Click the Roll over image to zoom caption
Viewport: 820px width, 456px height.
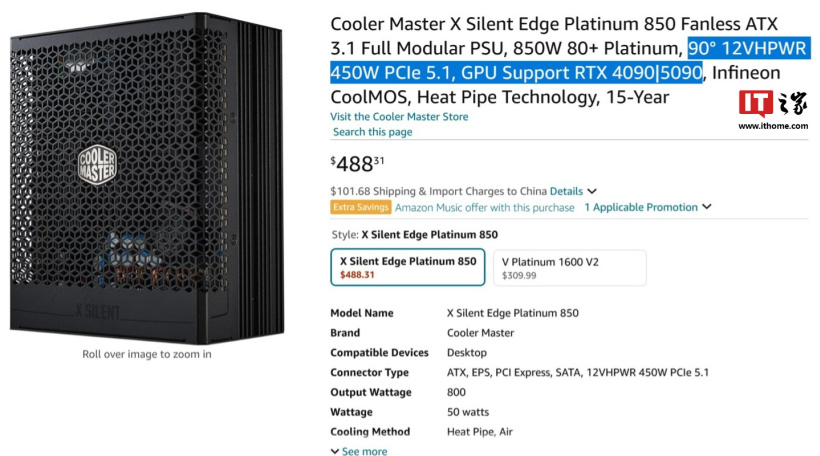click(146, 353)
